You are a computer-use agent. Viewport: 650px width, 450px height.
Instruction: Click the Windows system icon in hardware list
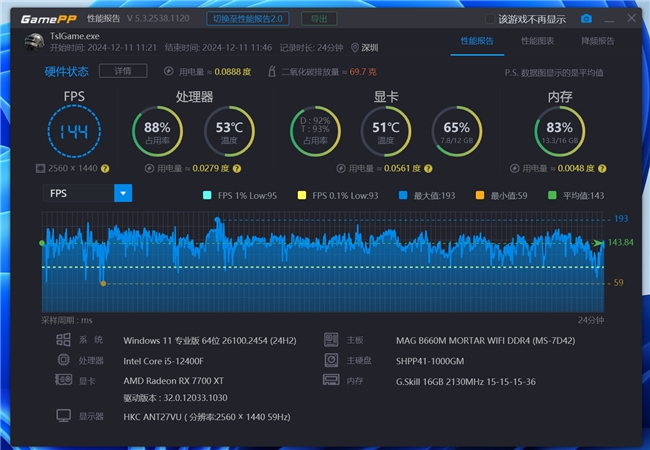click(63, 340)
